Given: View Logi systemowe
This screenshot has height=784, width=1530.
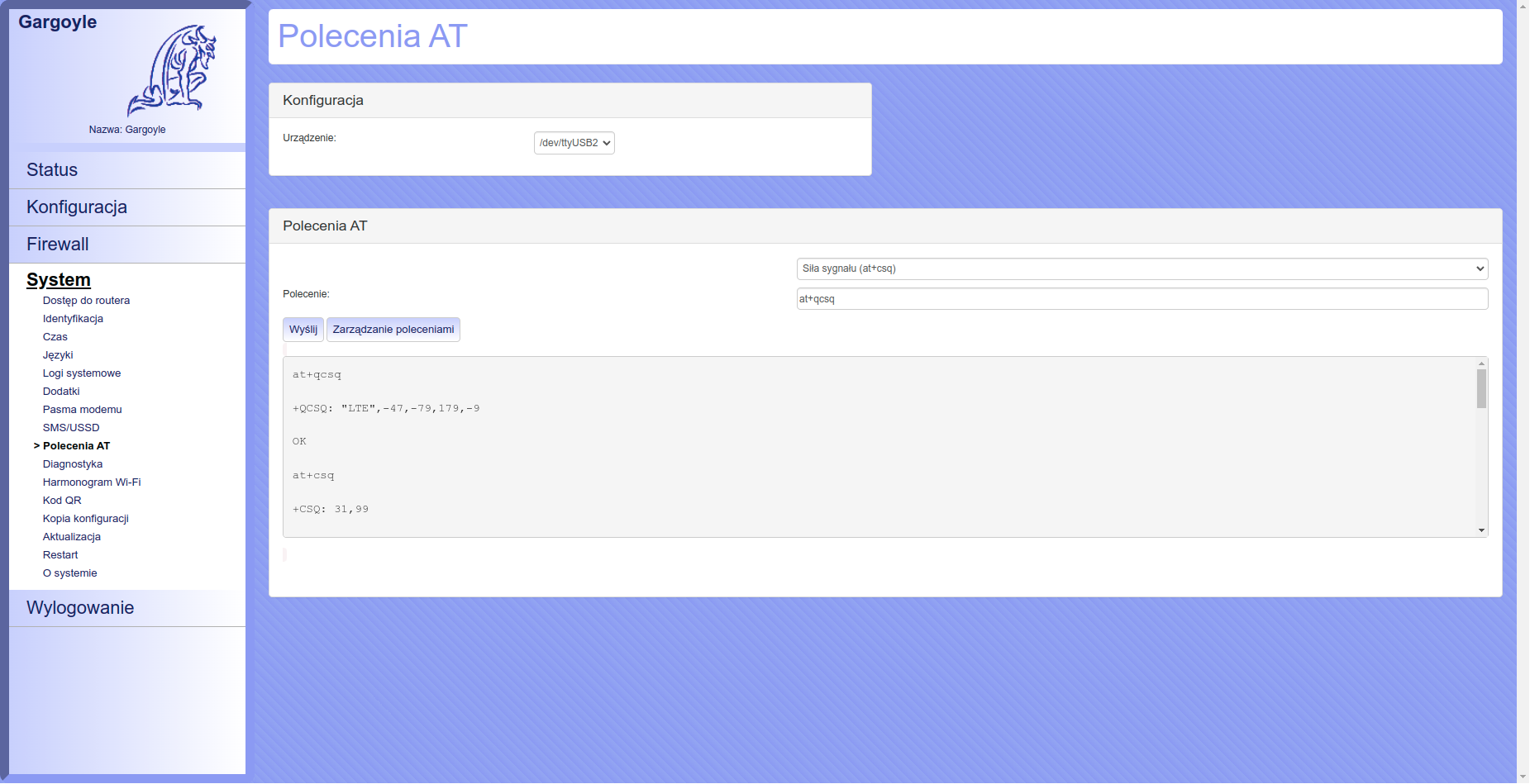Looking at the screenshot, I should point(82,373).
